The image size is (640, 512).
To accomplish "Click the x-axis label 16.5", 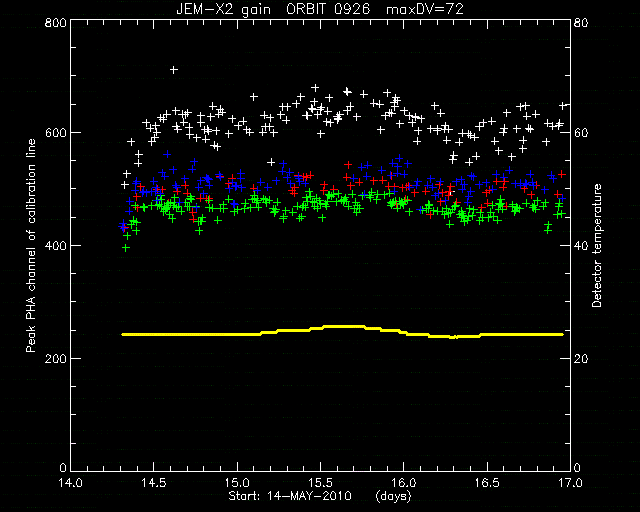I will pyautogui.click(x=487, y=483).
